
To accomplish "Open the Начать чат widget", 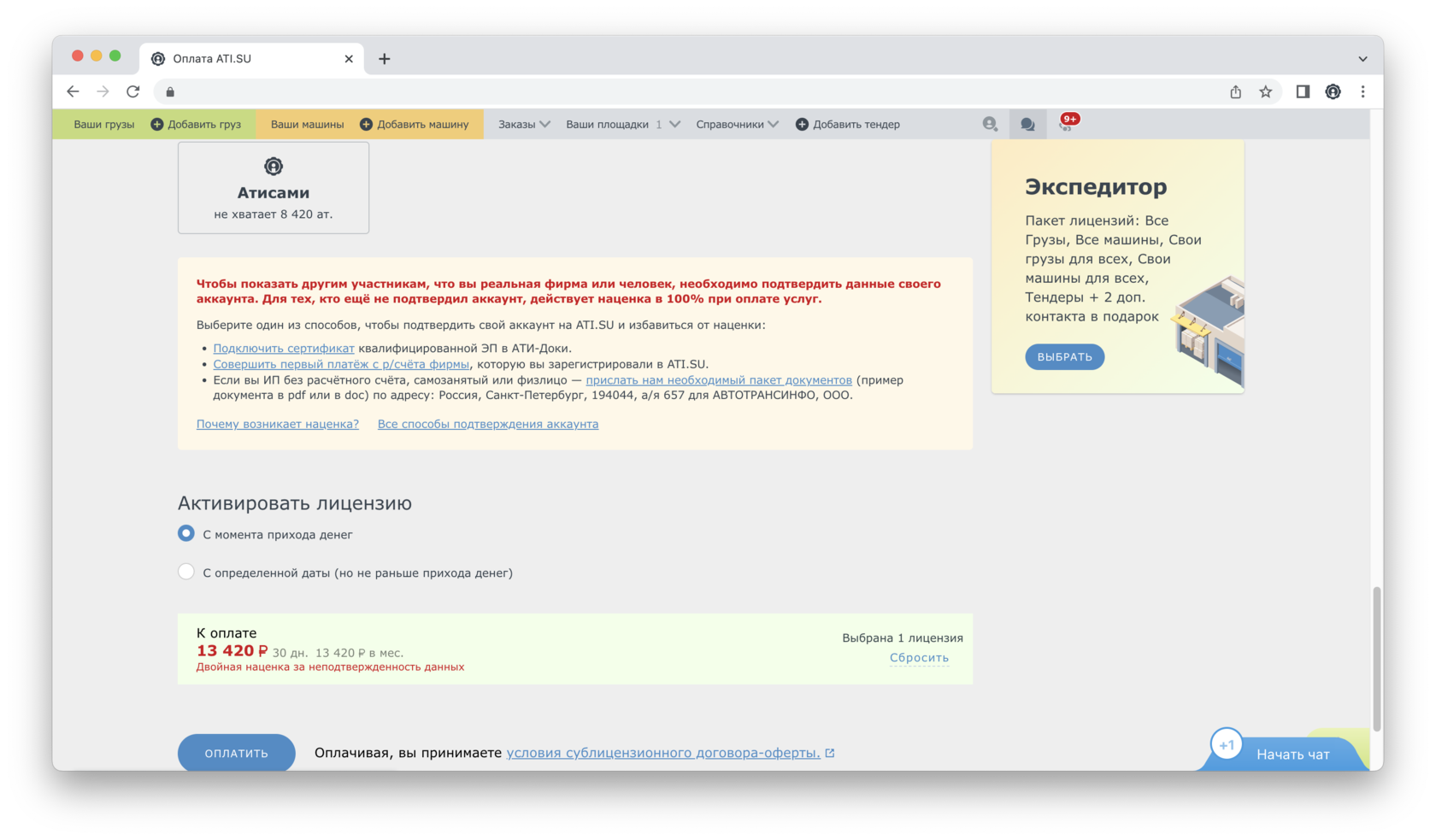I will tap(1292, 755).
